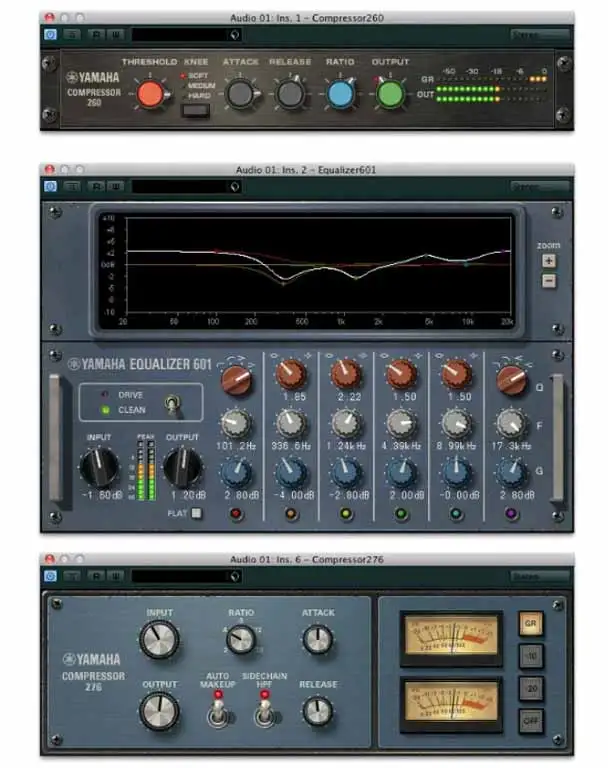The height and width of the screenshot is (768, 608).
Task: Toggle the yellow band 3 enable LED
Action: point(346,514)
